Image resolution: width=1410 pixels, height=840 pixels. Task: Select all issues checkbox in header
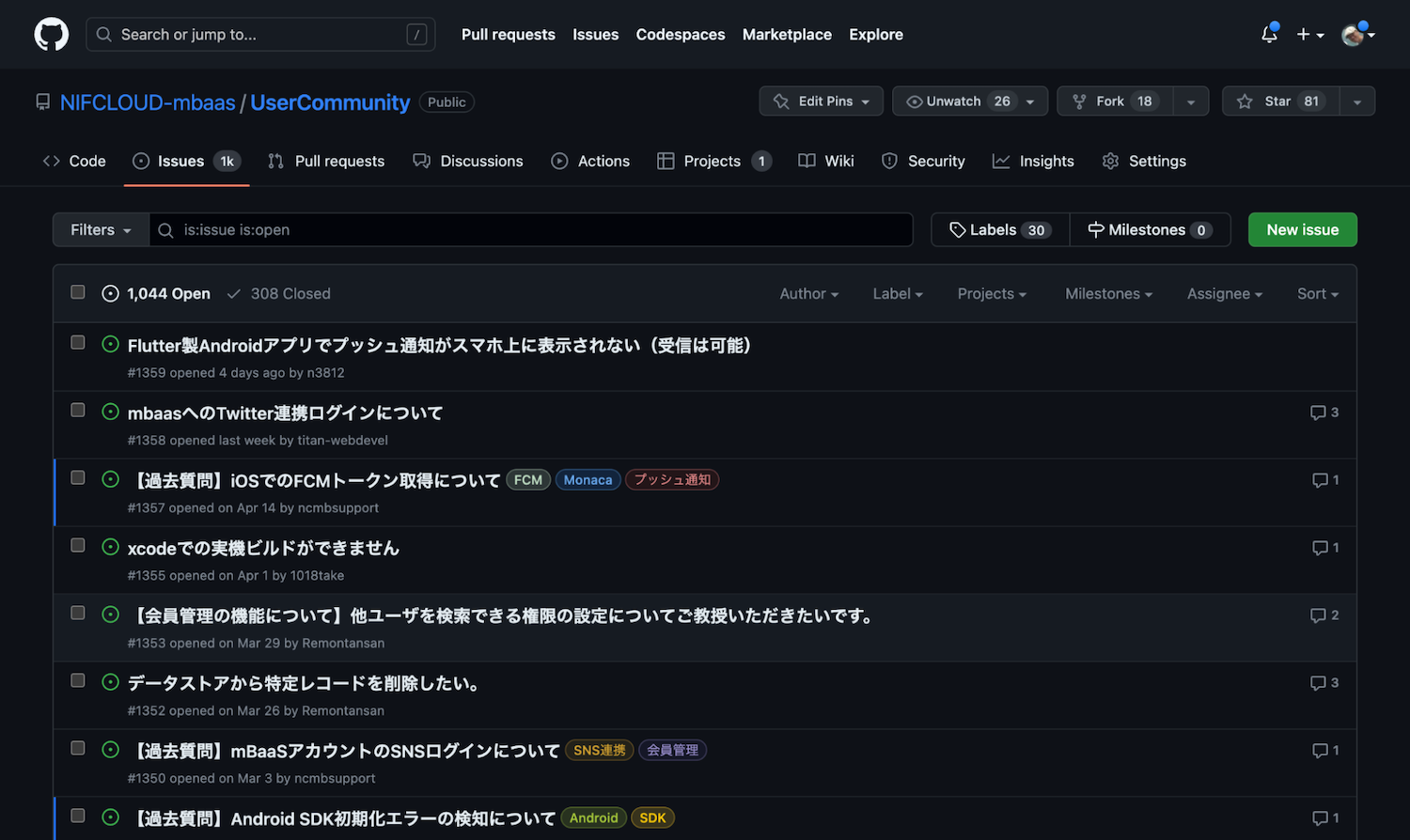tap(78, 292)
